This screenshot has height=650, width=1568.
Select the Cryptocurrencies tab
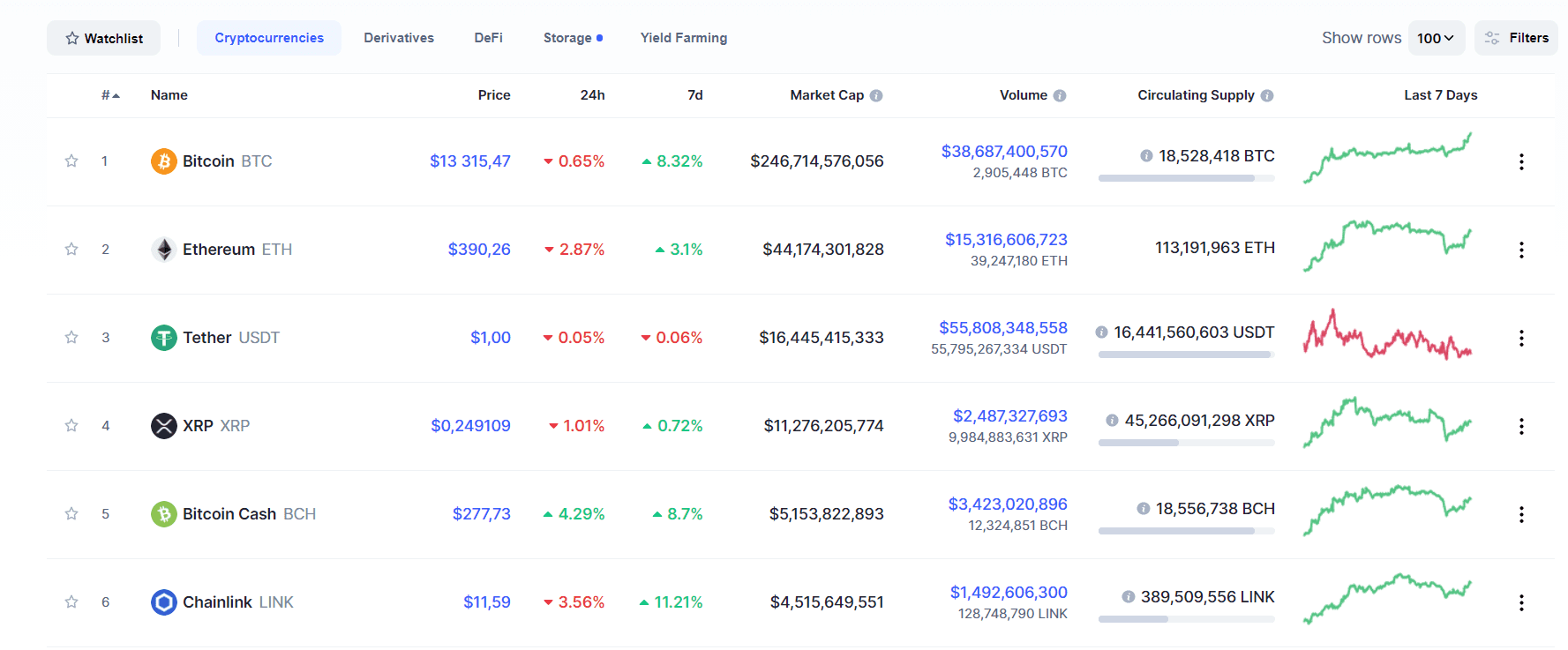[x=269, y=38]
